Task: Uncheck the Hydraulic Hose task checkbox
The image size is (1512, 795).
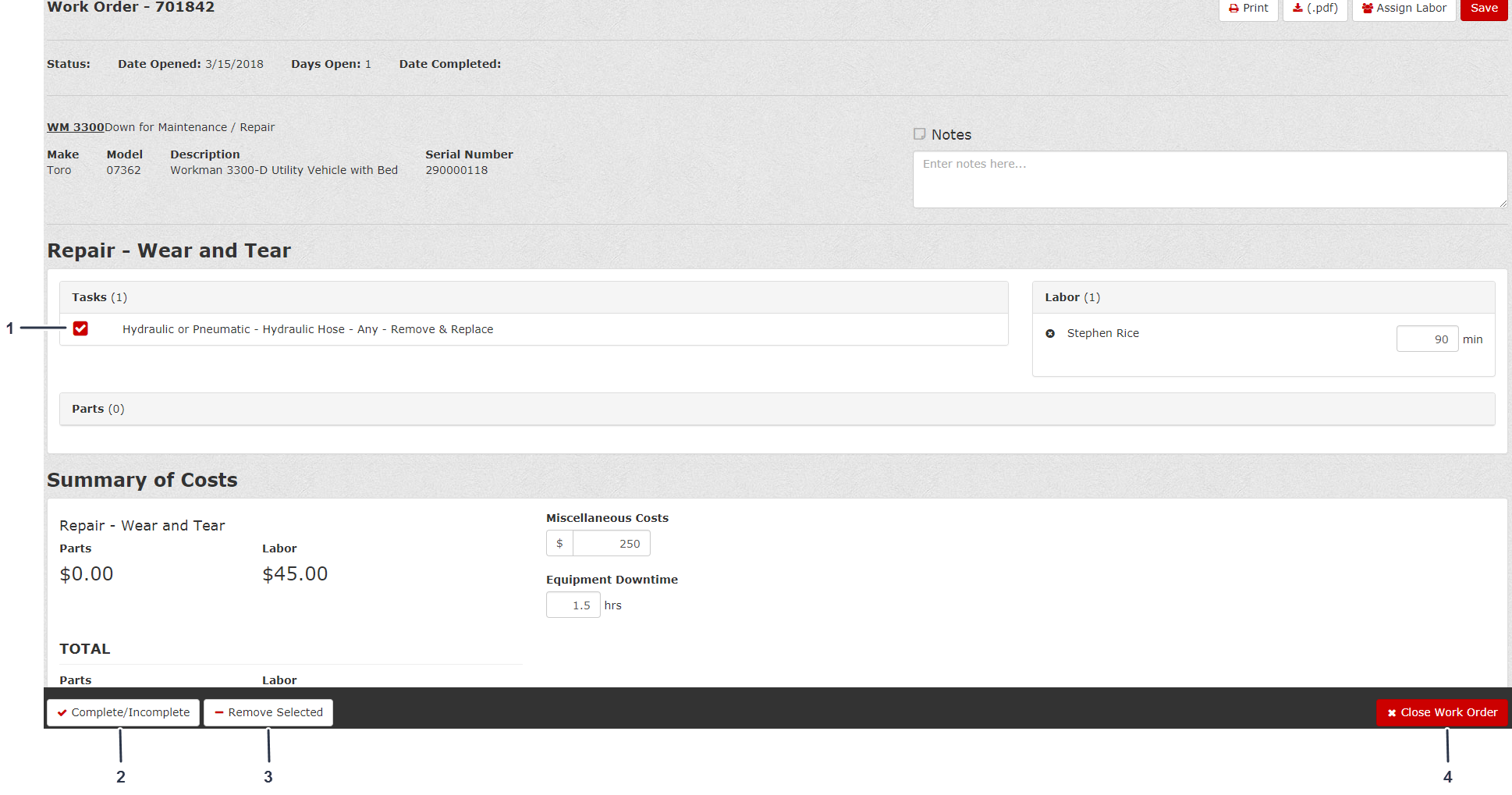Action: point(80,328)
